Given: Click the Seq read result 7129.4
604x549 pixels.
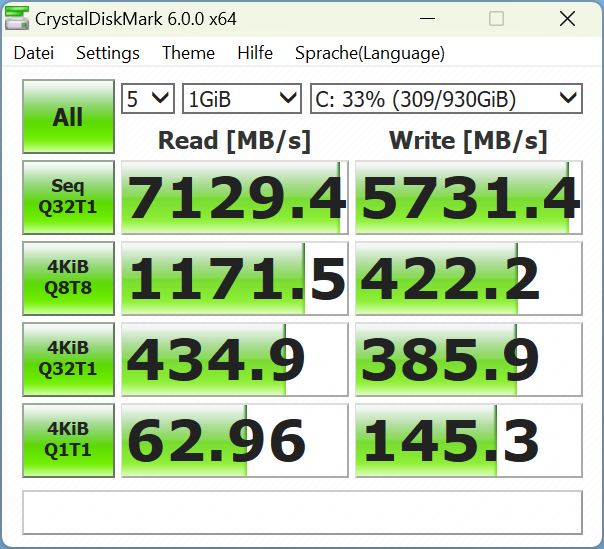Looking at the screenshot, I should pyautogui.click(x=235, y=197).
